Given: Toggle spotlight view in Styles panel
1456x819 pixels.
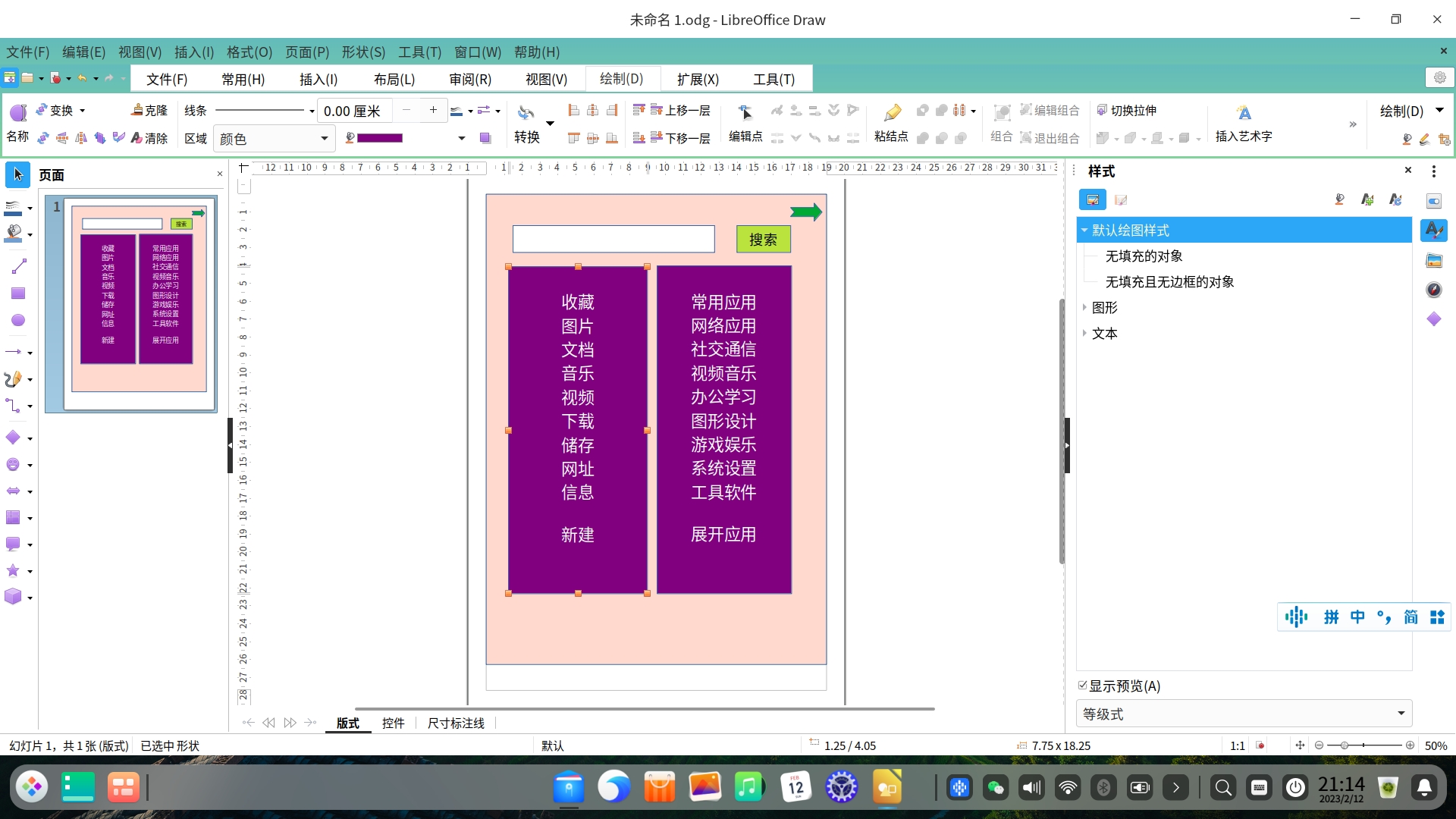Looking at the screenshot, I should (x=1339, y=199).
